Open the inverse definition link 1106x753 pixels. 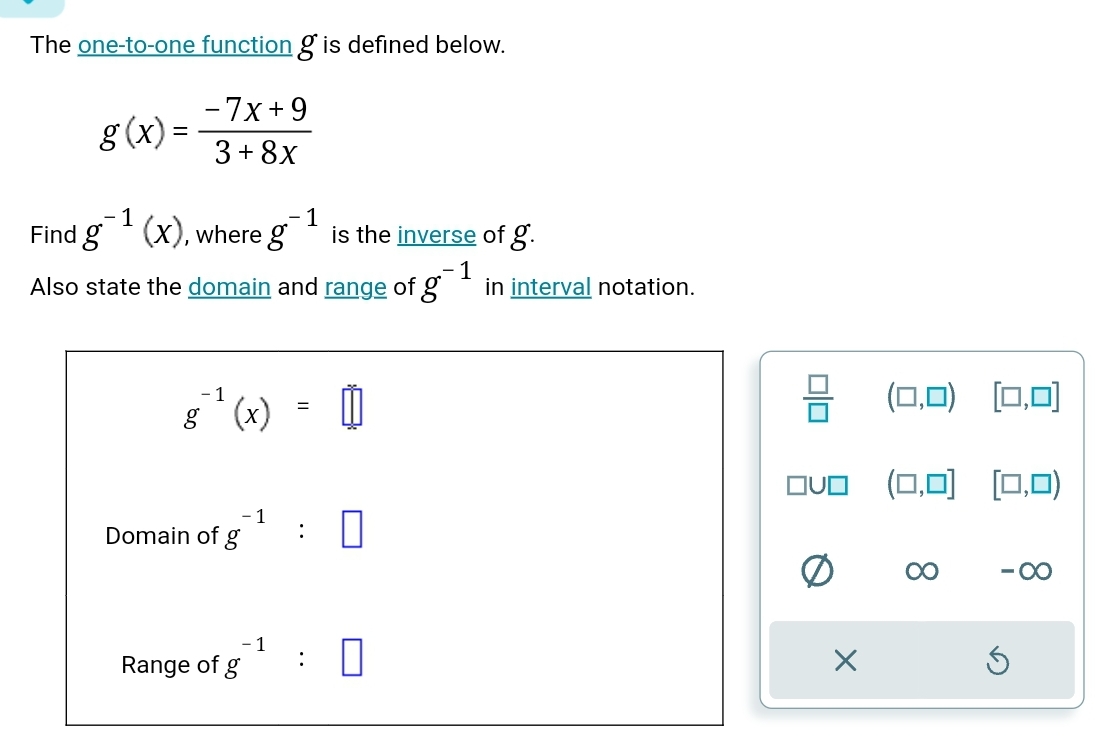coord(435,236)
